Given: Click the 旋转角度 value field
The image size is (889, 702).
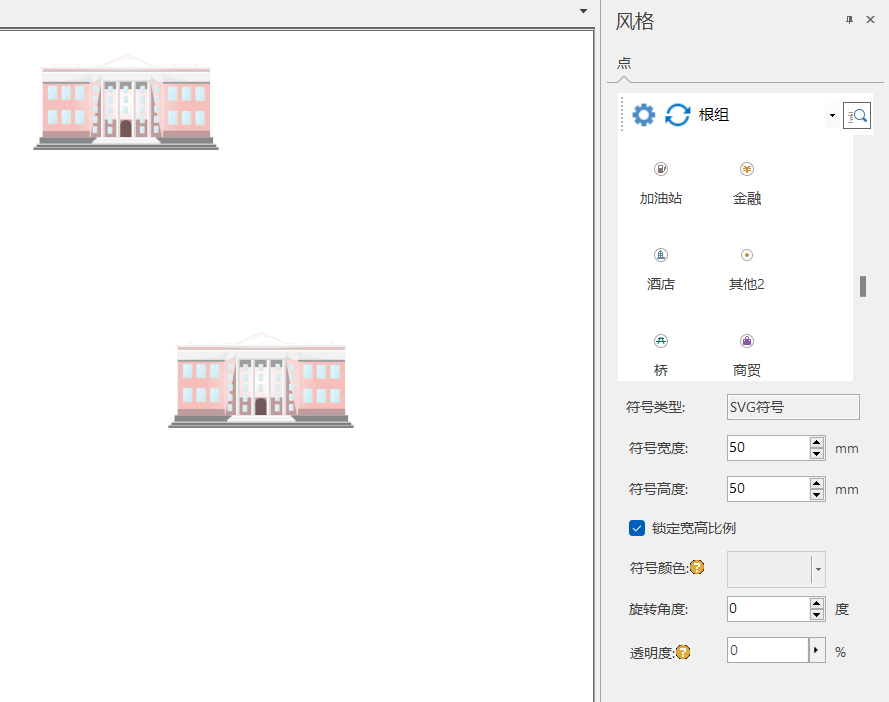Looking at the screenshot, I should click(x=769, y=609).
